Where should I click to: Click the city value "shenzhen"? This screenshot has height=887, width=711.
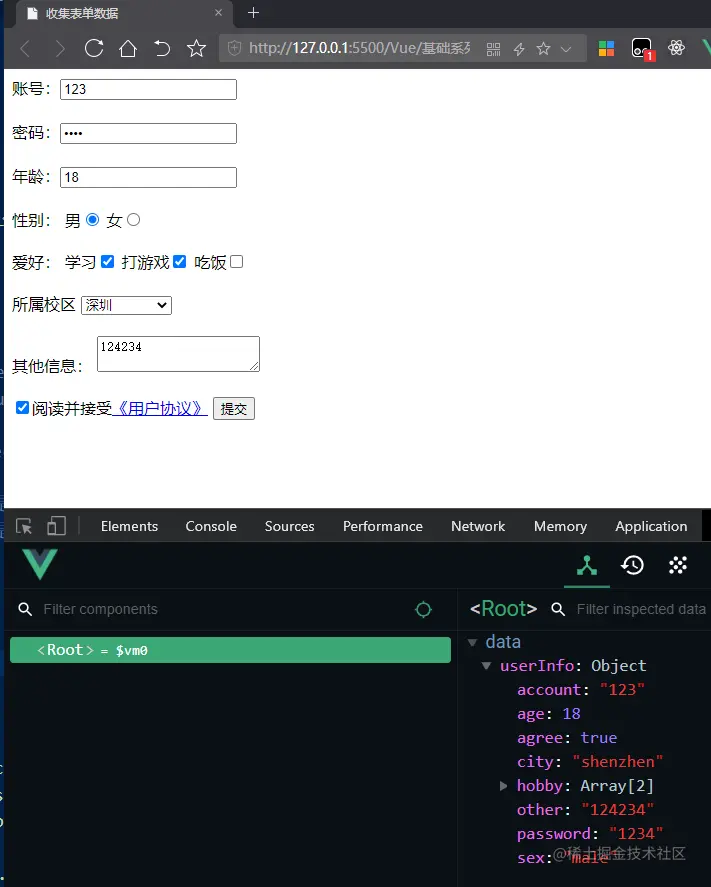[618, 761]
